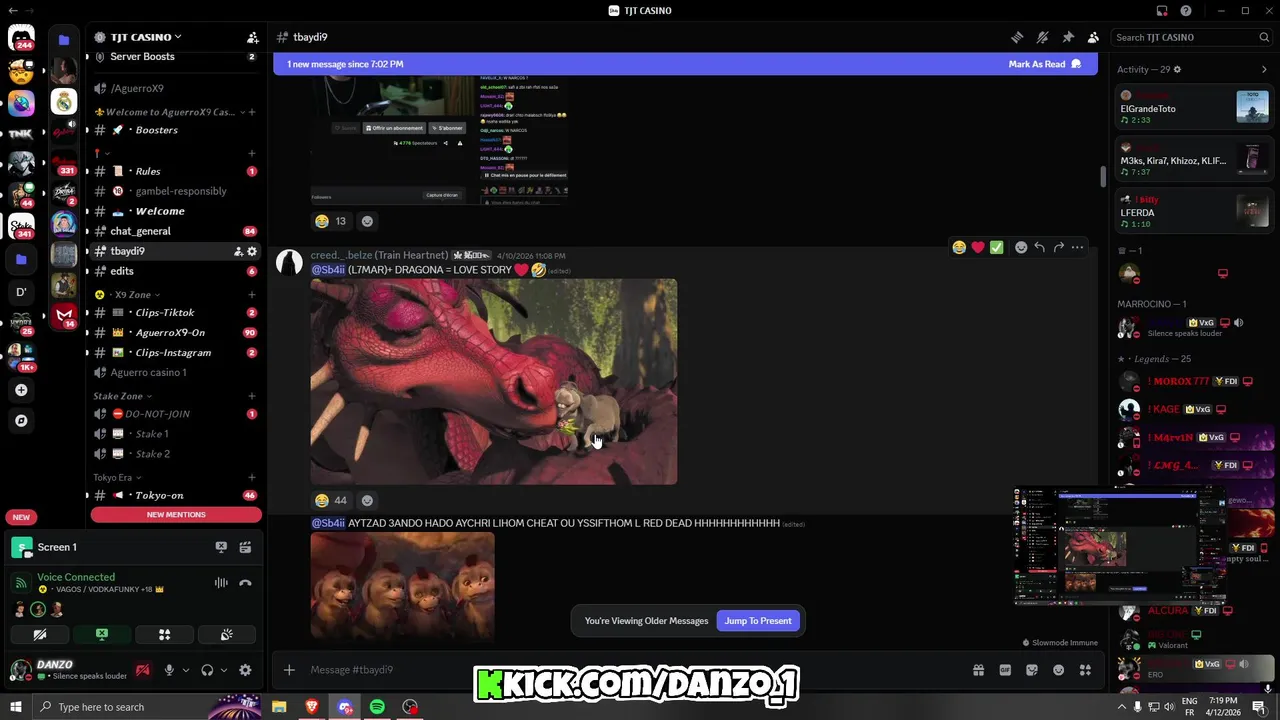The image size is (1280, 720).
Task: Reply to the DRAGONA message
Action: [1040, 247]
